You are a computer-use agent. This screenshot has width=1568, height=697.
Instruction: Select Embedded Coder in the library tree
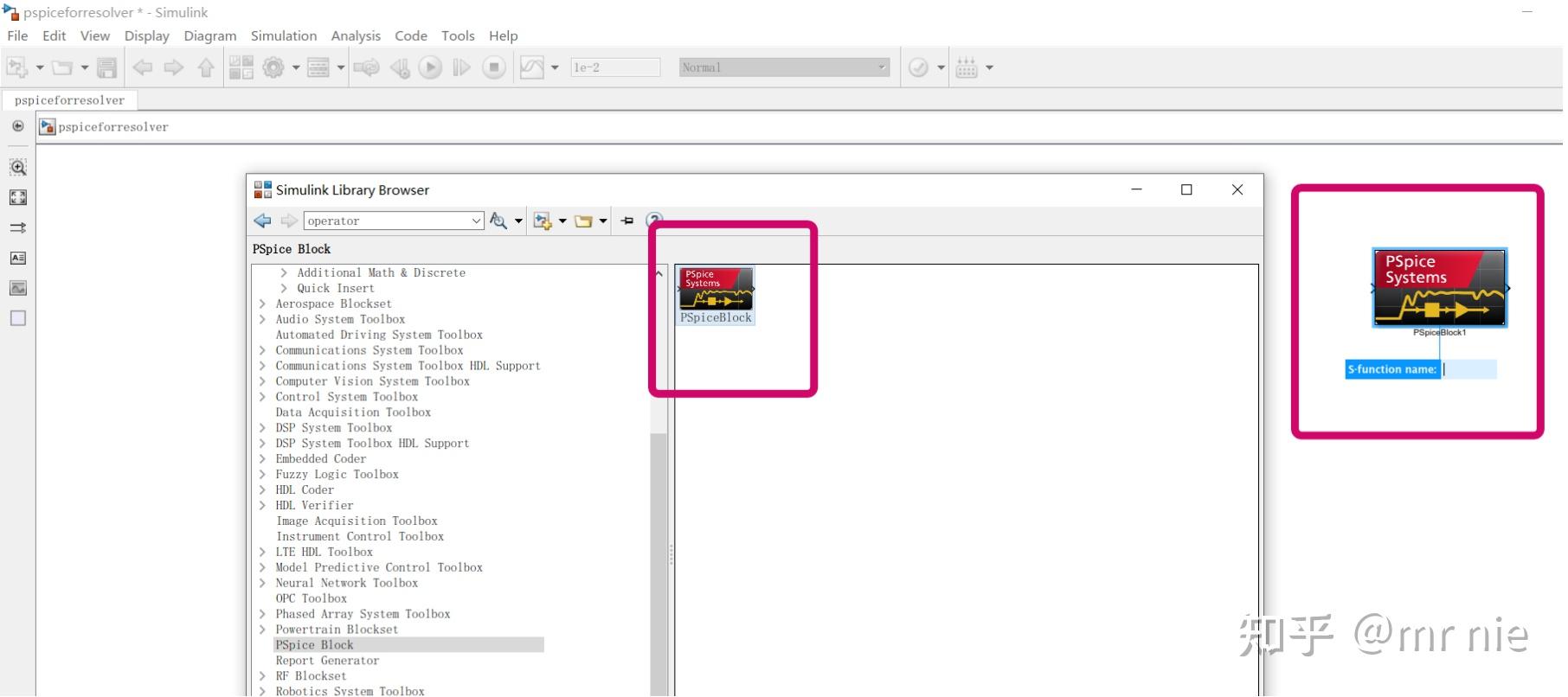point(320,458)
